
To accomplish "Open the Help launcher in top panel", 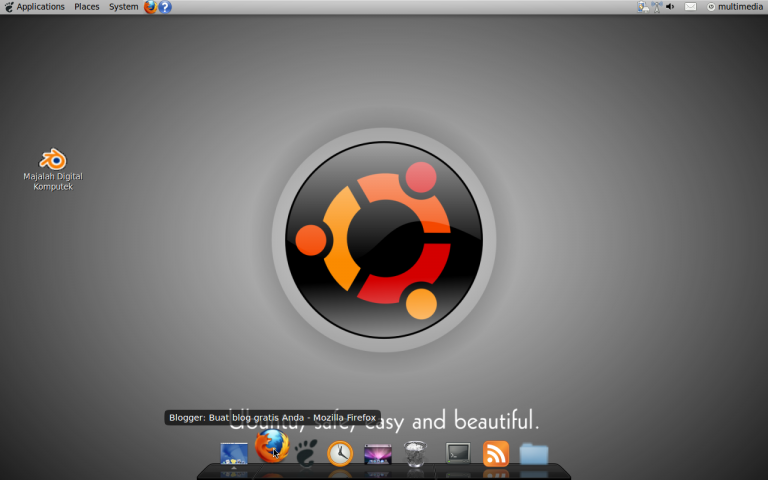I will click(165, 7).
